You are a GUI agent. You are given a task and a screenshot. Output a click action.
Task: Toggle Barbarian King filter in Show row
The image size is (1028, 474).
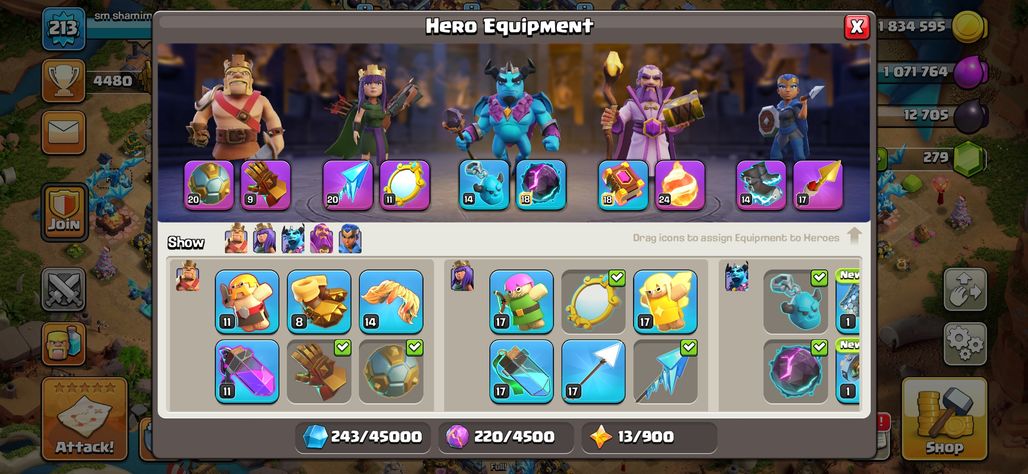tap(236, 239)
